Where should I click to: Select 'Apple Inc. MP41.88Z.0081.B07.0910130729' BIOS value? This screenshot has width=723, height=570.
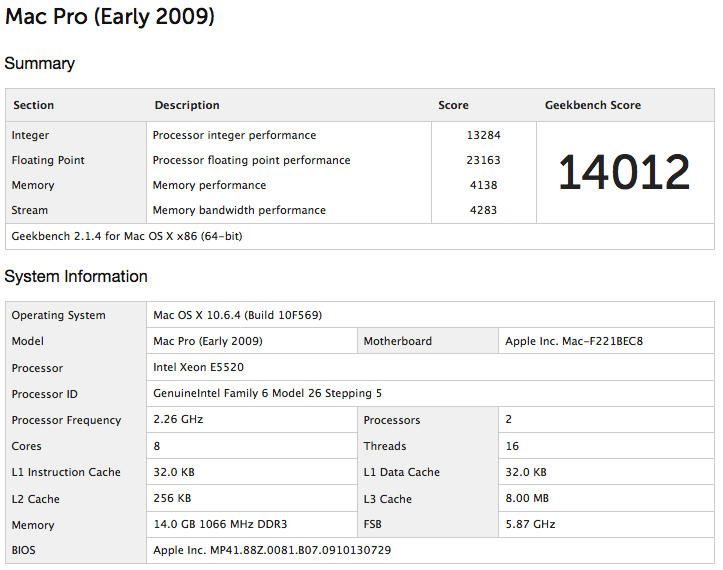pyautogui.click(x=272, y=550)
